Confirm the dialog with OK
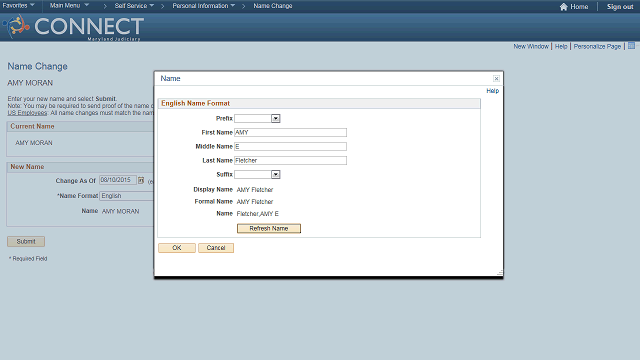The height and width of the screenshot is (360, 640). click(x=177, y=248)
